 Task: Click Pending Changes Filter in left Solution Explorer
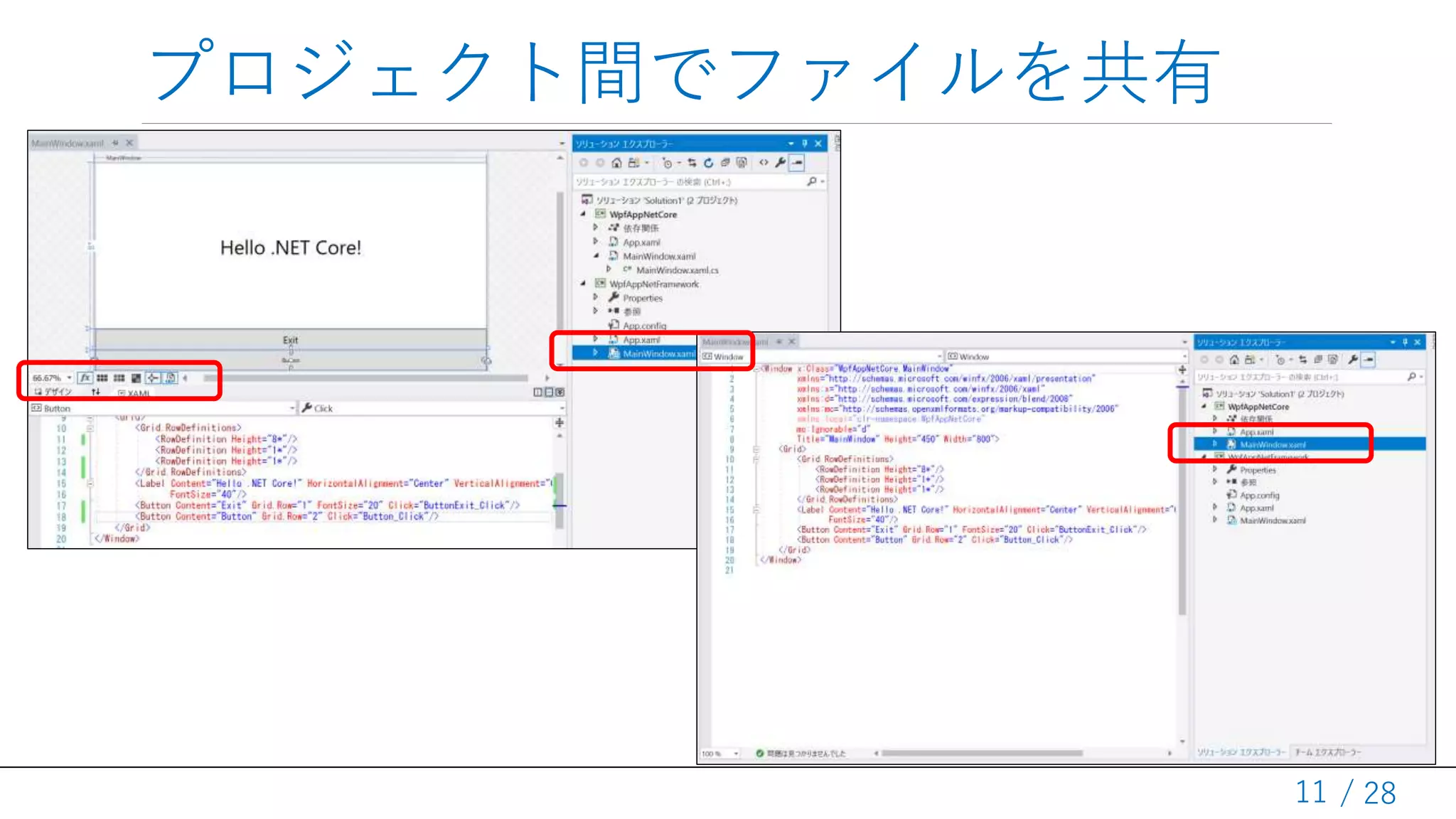[667, 163]
